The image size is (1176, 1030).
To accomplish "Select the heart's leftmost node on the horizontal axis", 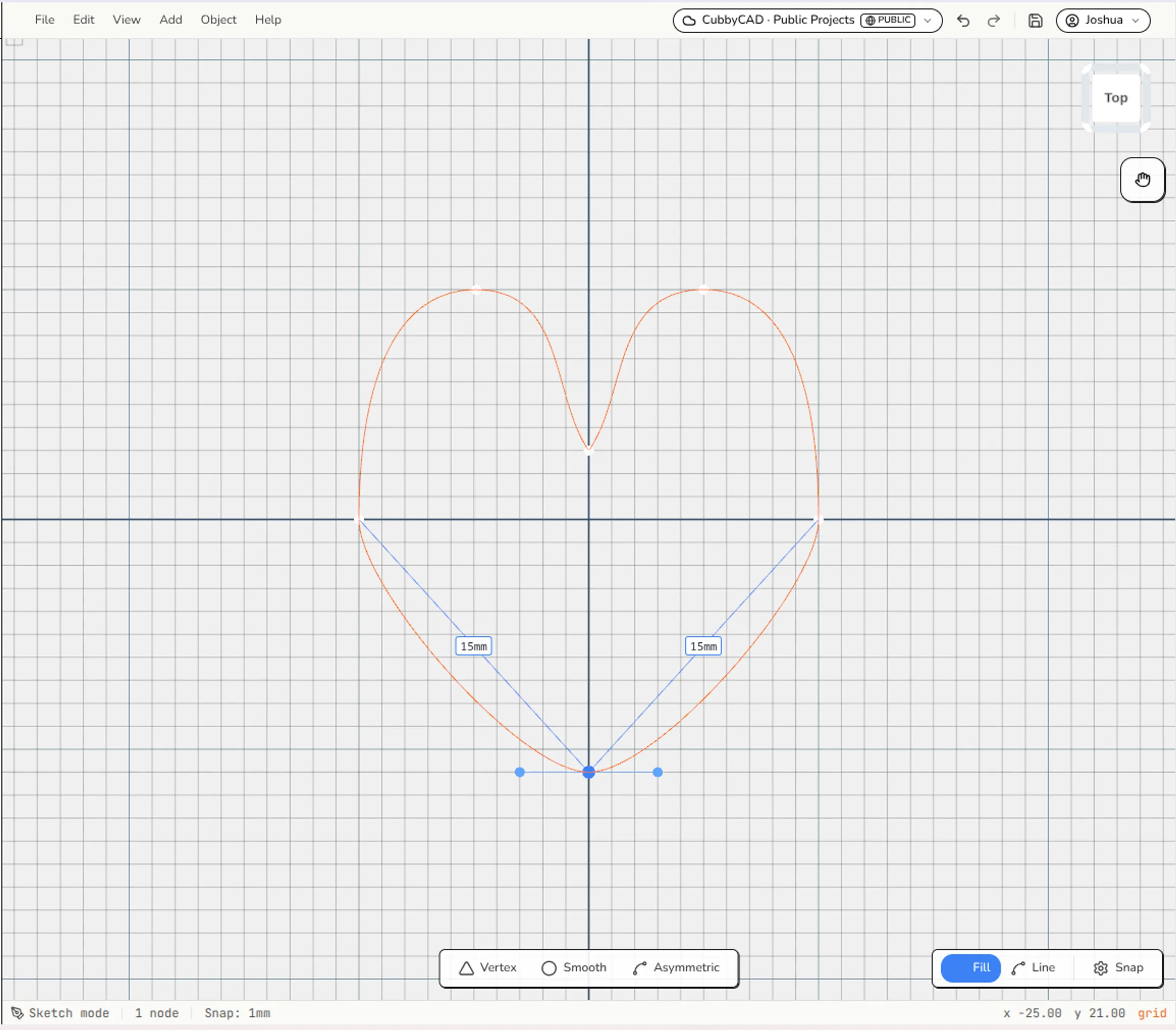I will coord(359,520).
